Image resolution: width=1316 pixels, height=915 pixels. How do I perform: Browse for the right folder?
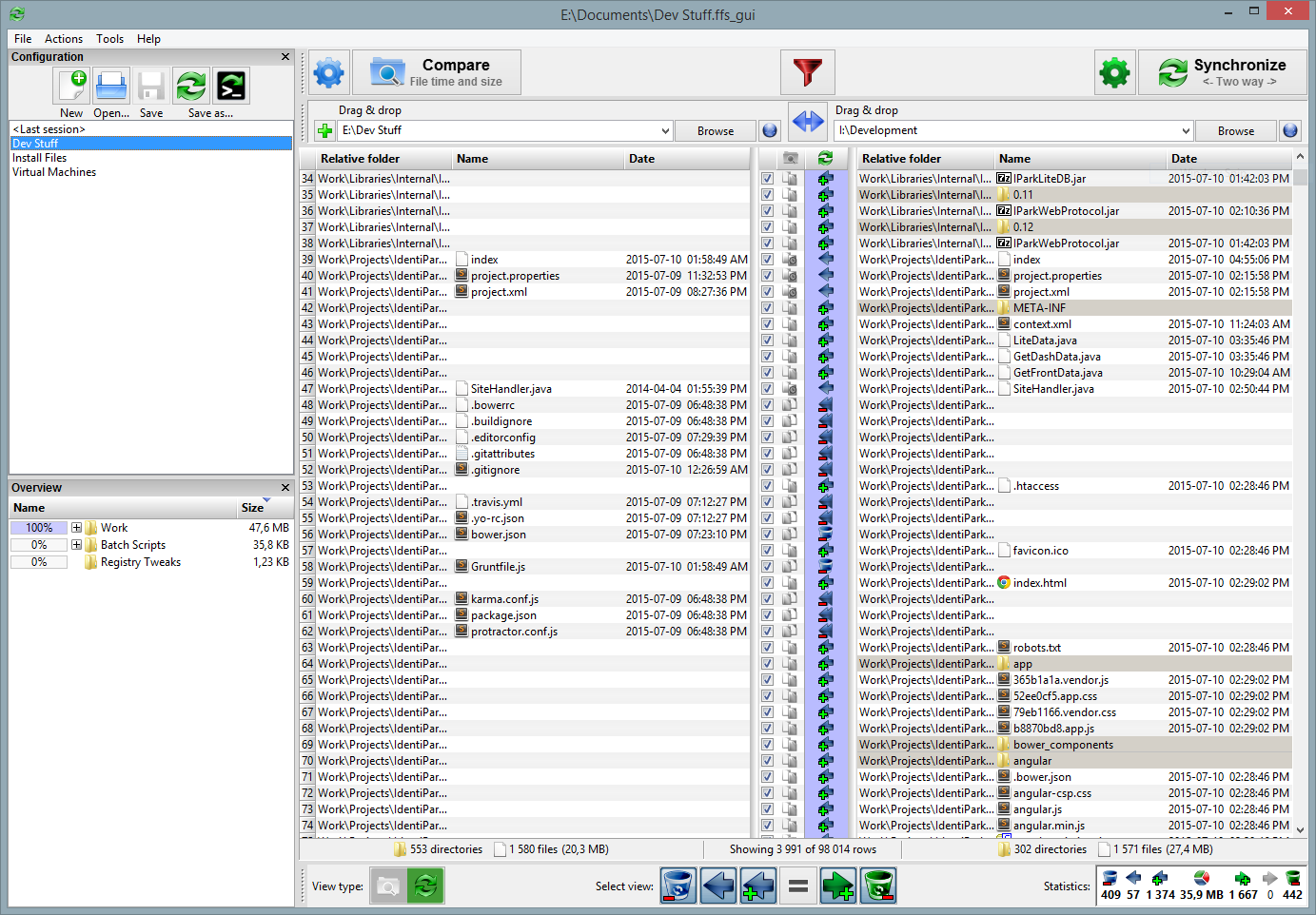[x=1235, y=130]
